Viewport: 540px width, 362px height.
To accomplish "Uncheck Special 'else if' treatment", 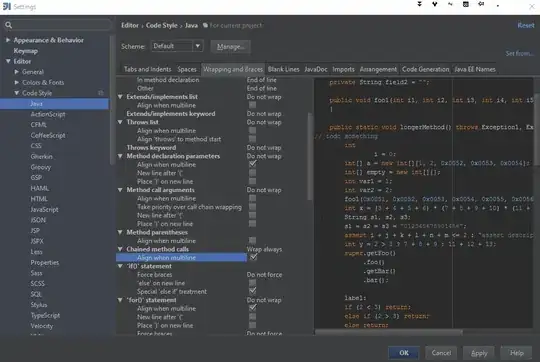I will tap(252, 291).
